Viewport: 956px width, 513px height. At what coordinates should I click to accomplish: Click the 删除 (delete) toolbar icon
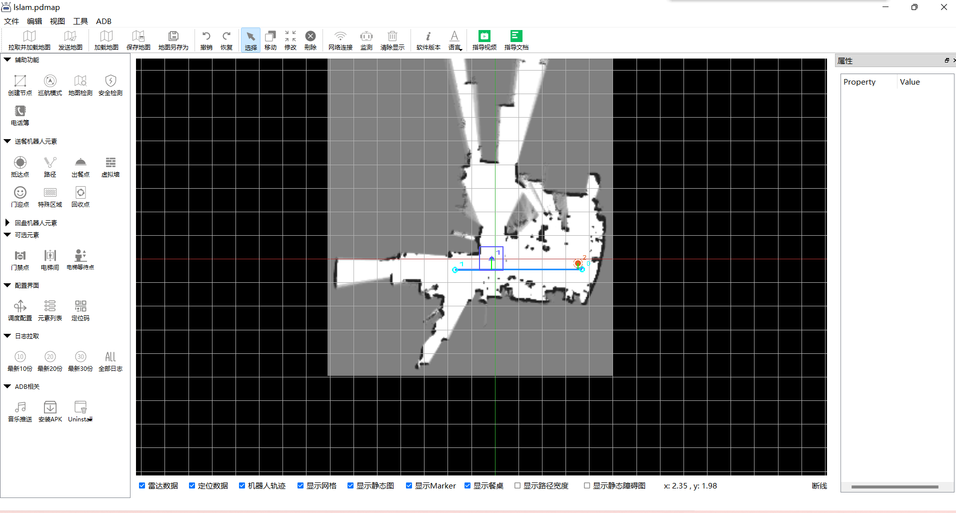pos(310,40)
